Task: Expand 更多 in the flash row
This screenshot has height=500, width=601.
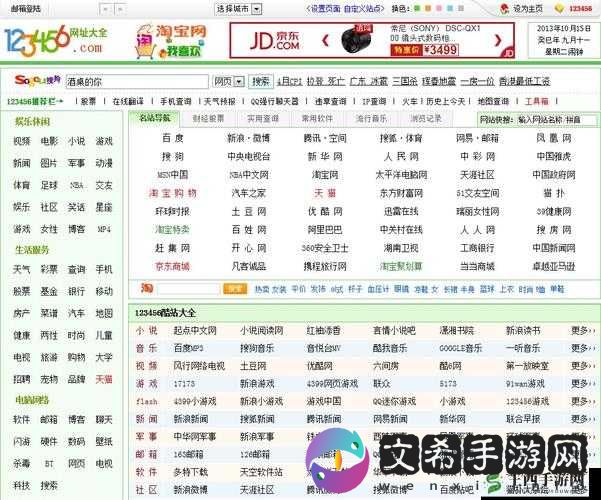Action: 583,401
